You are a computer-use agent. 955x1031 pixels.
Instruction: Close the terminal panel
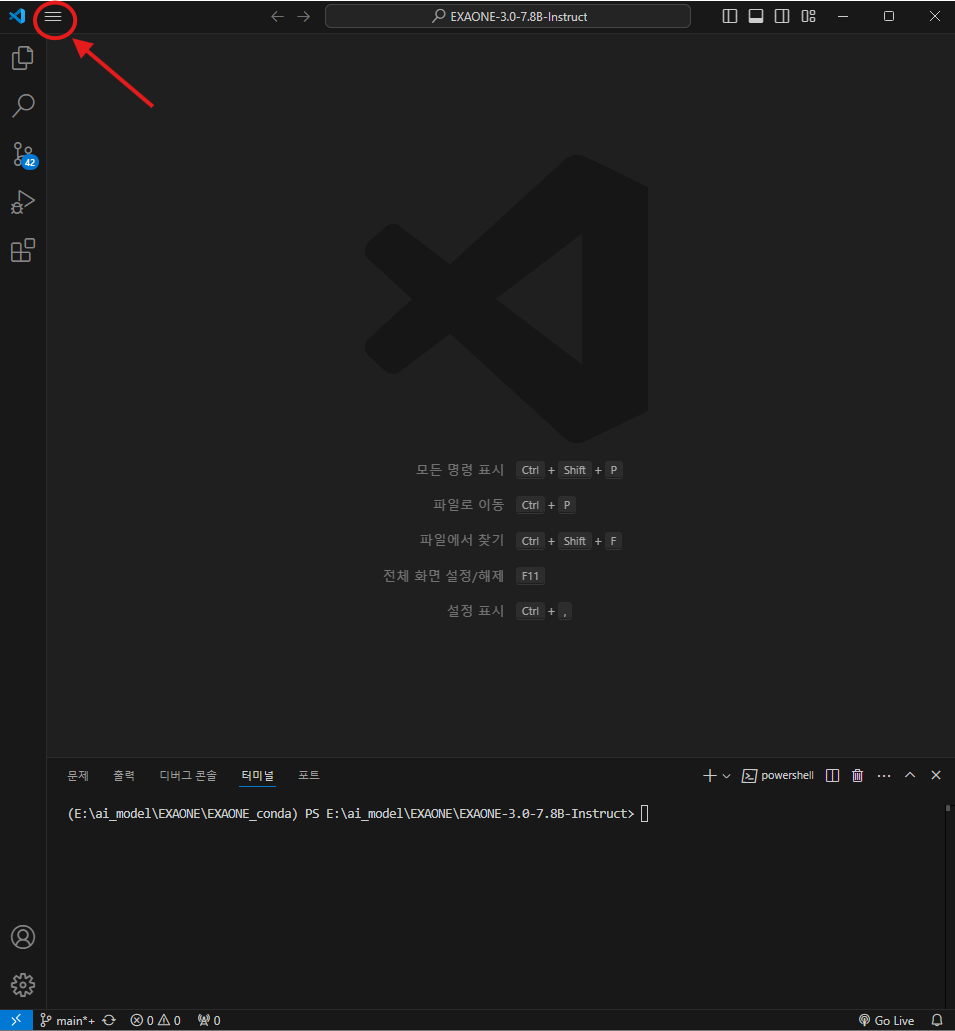[x=936, y=775]
